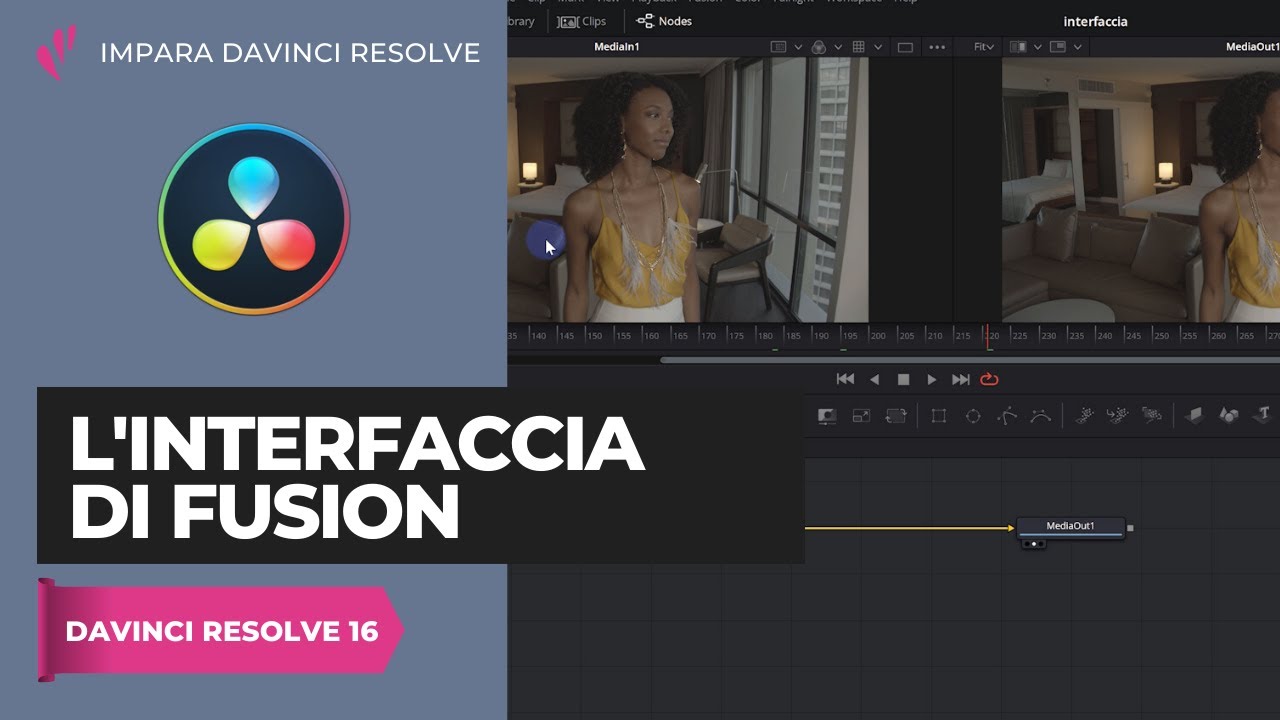Expand the A/B buffer dropdown arrow

1037,47
